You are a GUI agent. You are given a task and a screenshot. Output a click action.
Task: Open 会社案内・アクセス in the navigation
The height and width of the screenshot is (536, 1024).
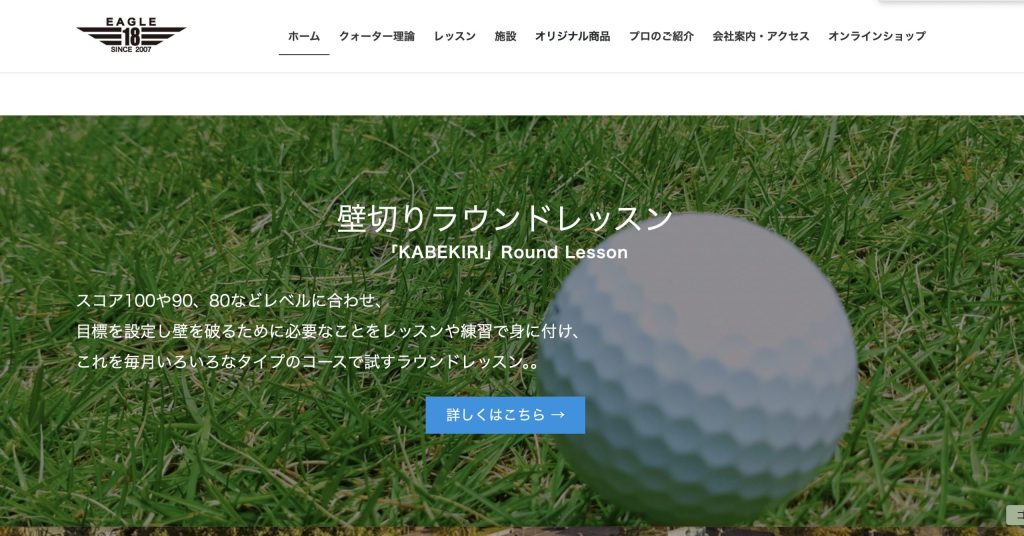point(761,37)
